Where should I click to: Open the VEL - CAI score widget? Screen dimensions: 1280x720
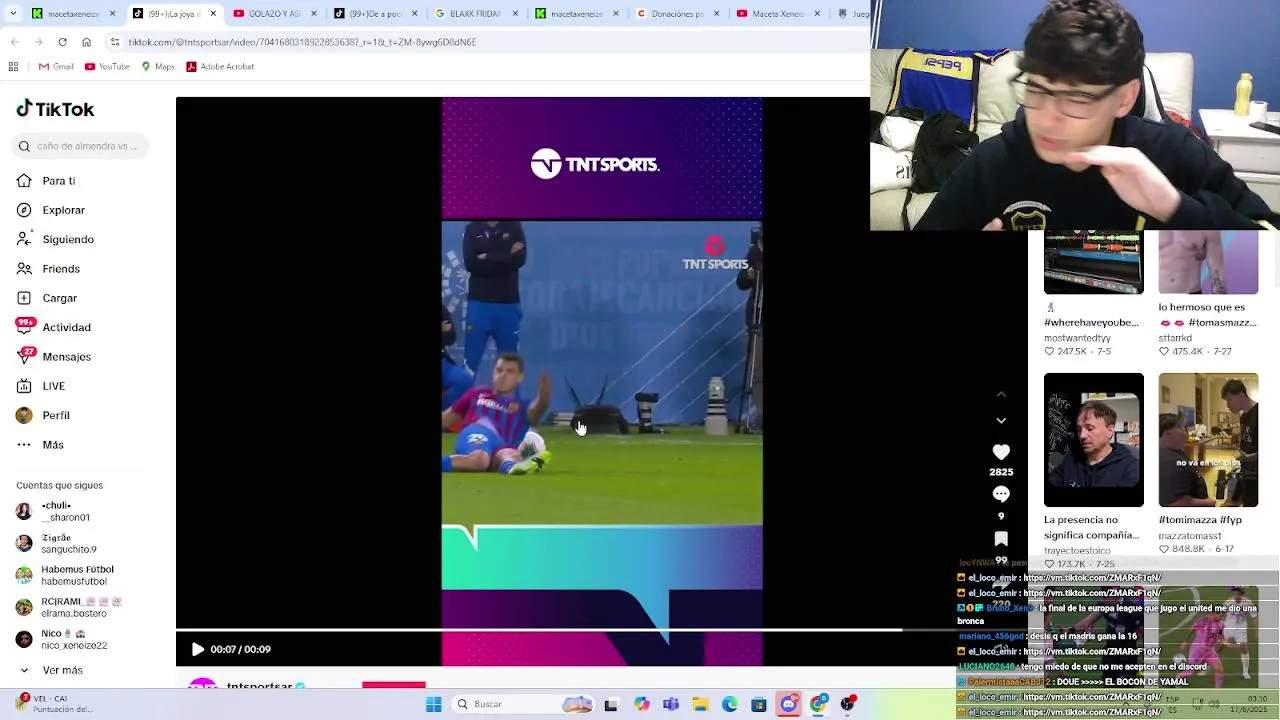56,704
